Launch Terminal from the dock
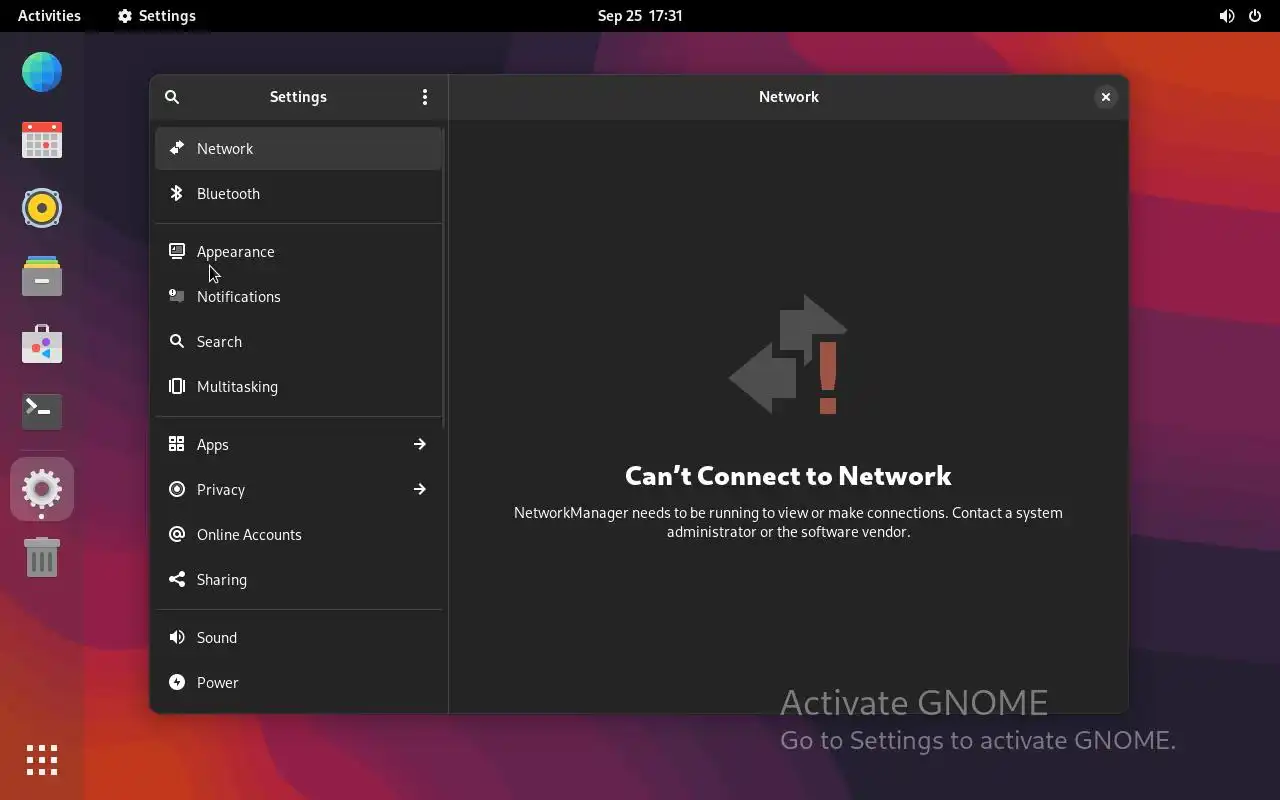1280x800 pixels. click(42, 411)
